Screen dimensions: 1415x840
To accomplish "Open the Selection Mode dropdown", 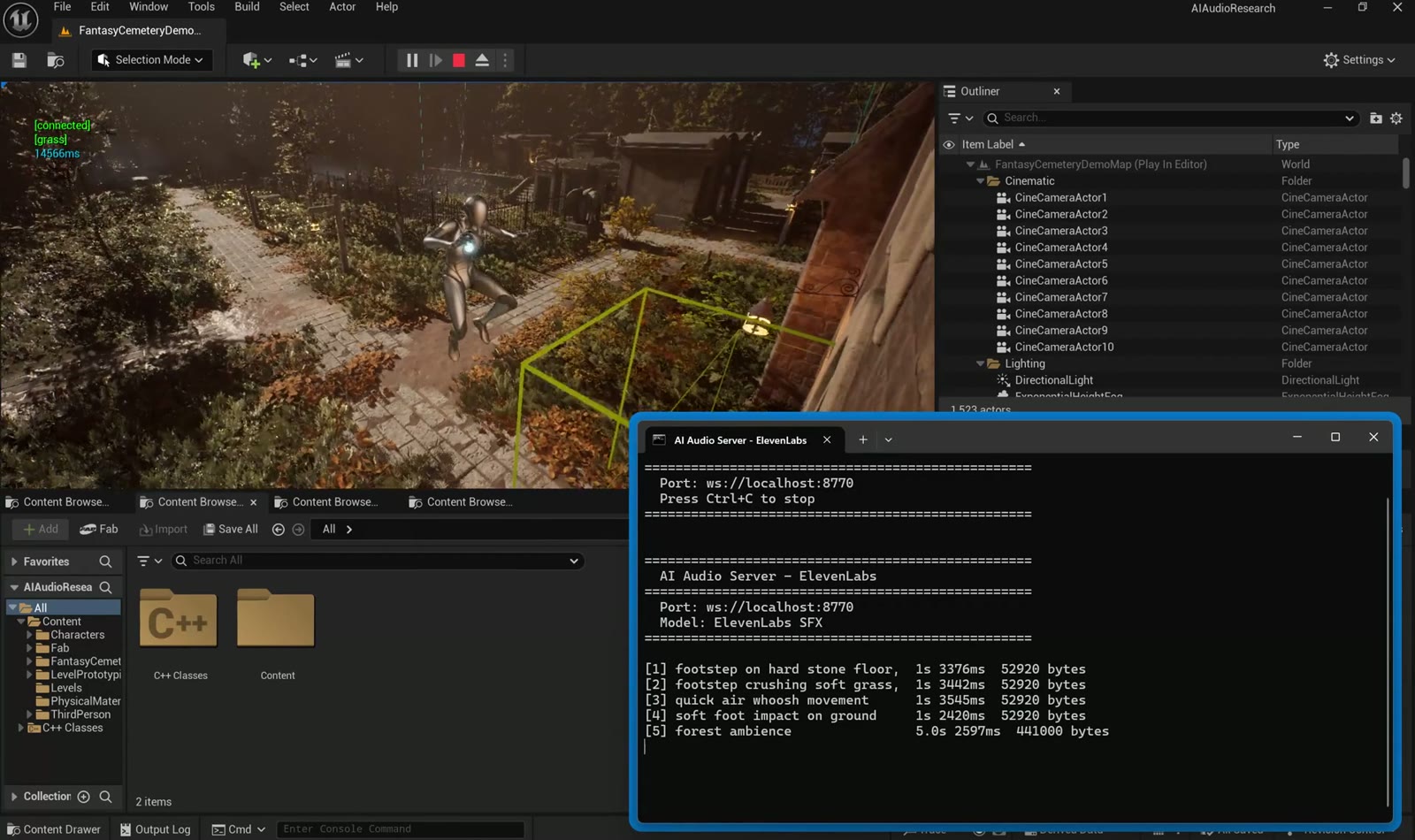I will 151,60.
